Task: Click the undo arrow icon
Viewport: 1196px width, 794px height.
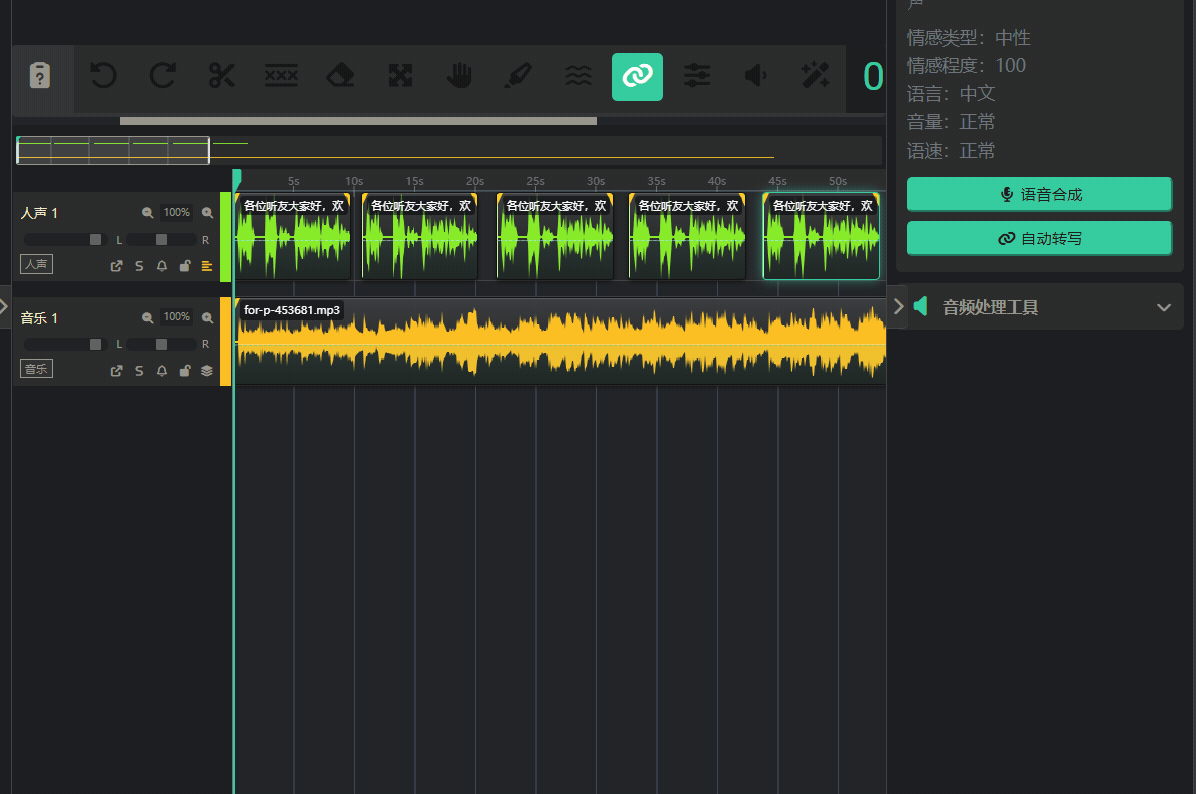Action: coord(103,76)
